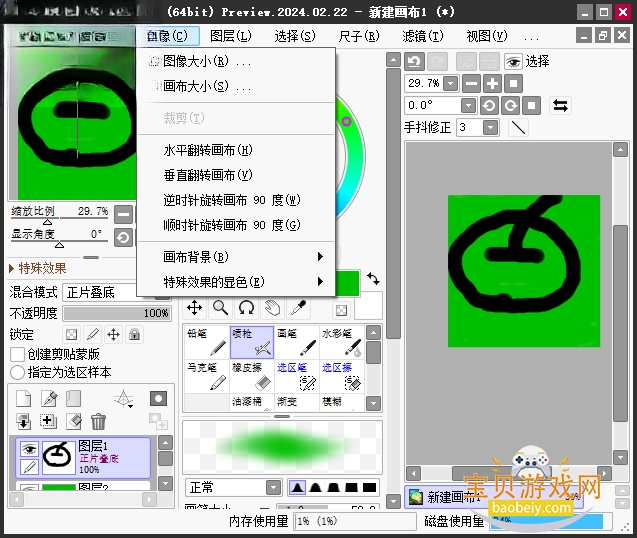
Task: Toggle transparent color checkerboard swatch
Action: point(341,310)
